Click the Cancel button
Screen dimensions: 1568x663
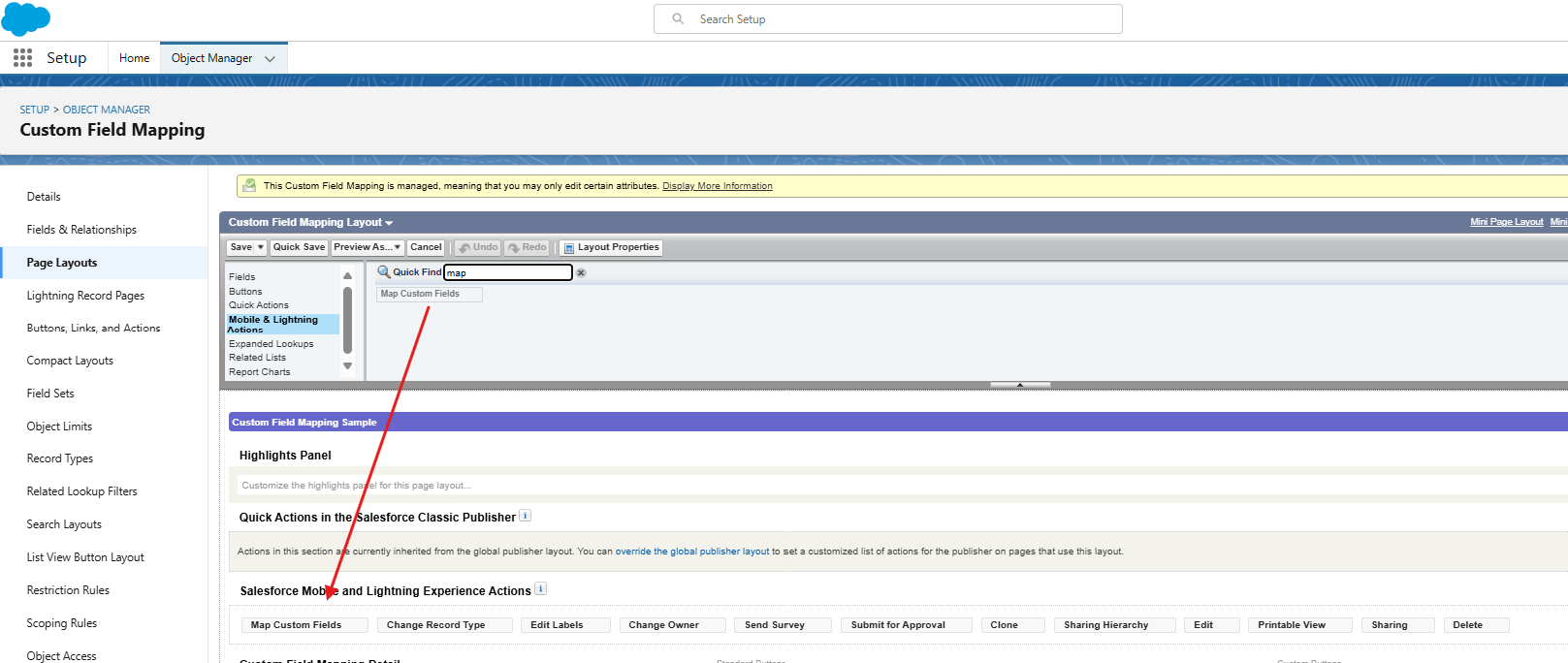click(426, 247)
